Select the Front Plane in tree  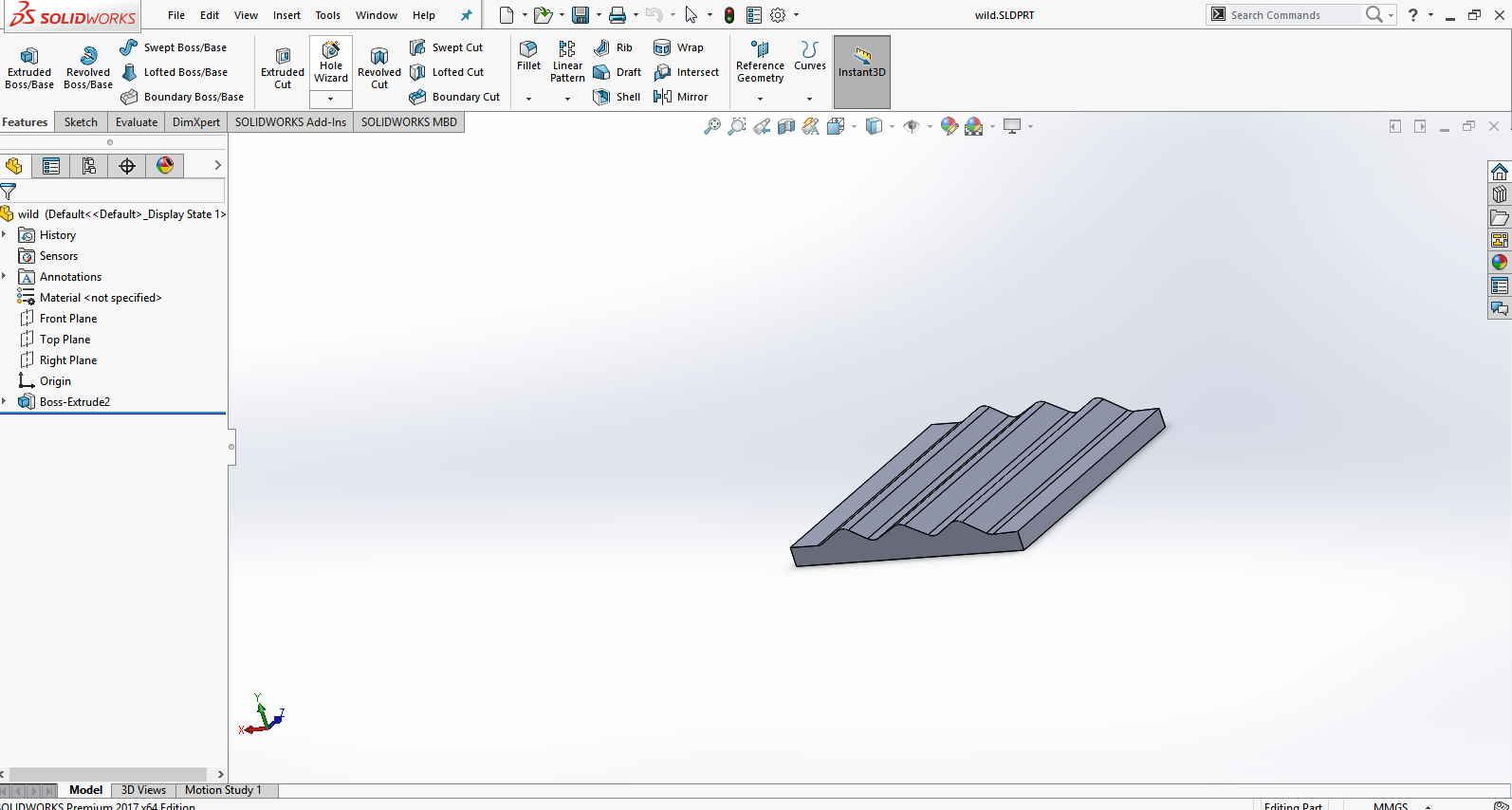68,319
